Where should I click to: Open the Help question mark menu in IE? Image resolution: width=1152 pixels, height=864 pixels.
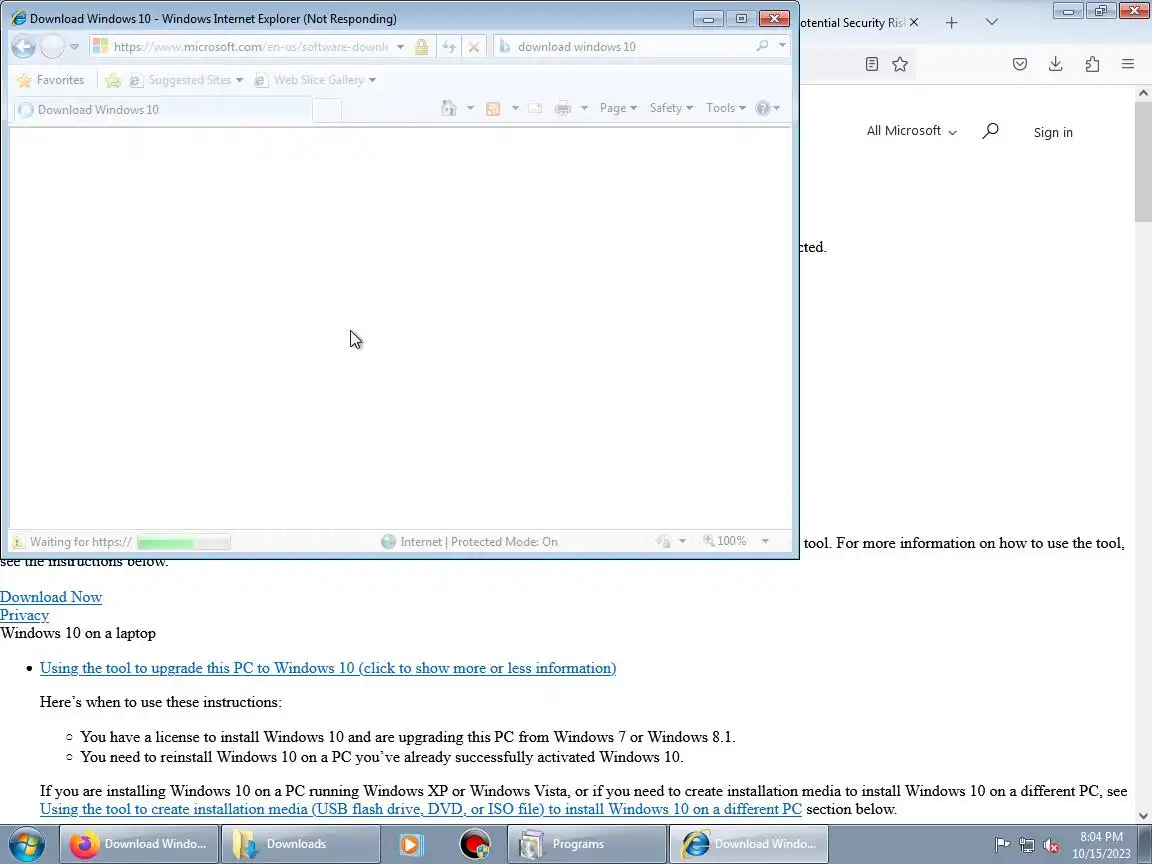pos(768,108)
